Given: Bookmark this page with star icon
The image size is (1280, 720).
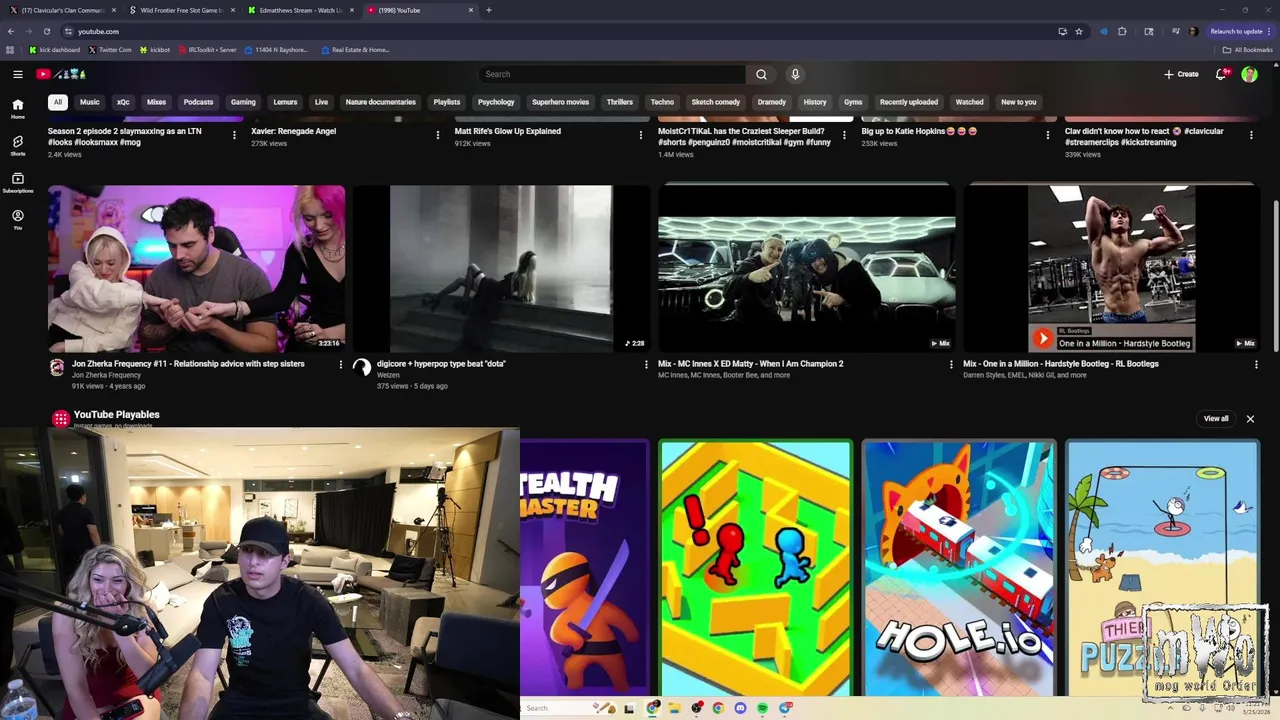Looking at the screenshot, I should 1079,31.
